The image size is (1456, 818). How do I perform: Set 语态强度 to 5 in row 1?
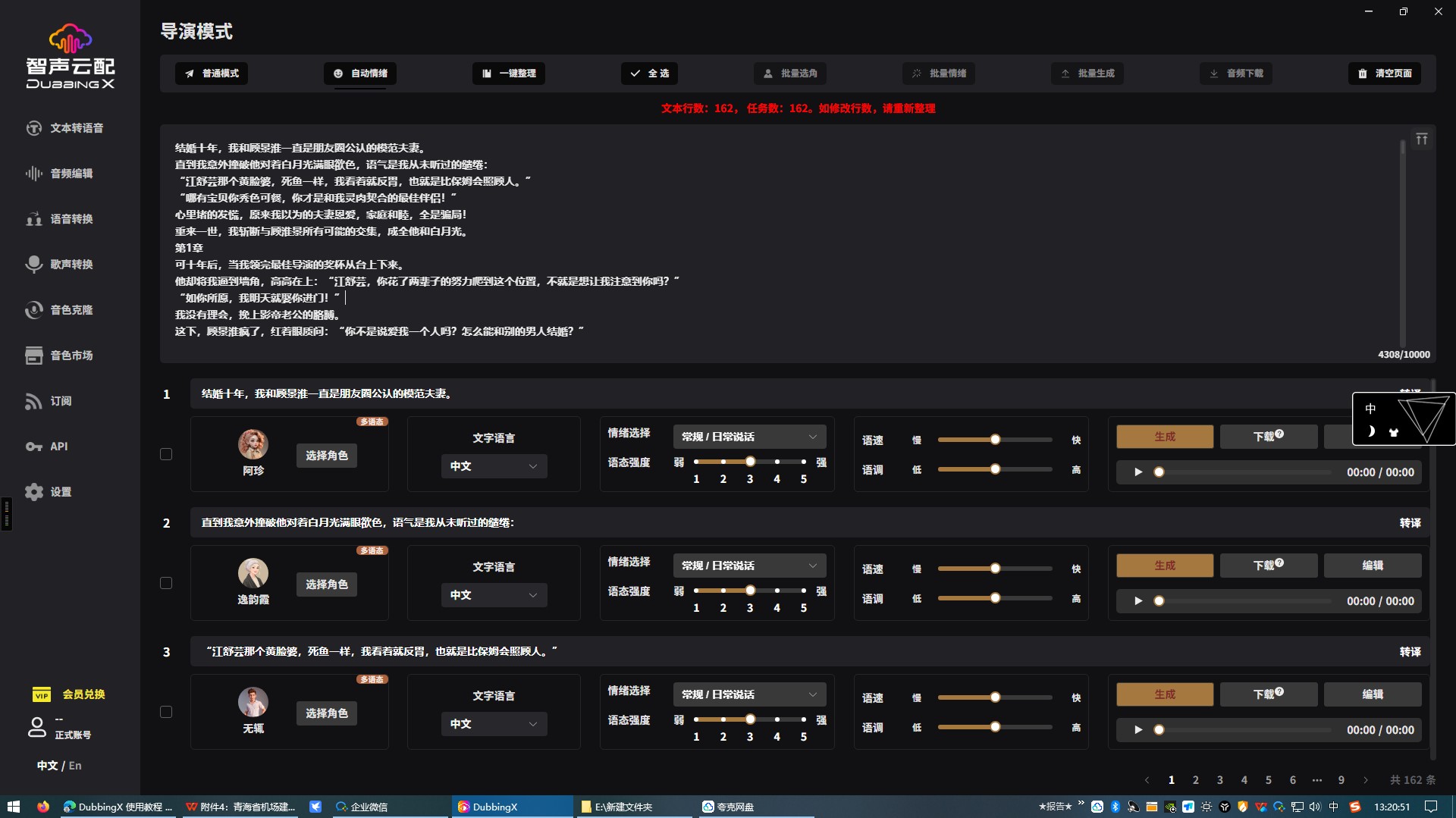point(804,462)
